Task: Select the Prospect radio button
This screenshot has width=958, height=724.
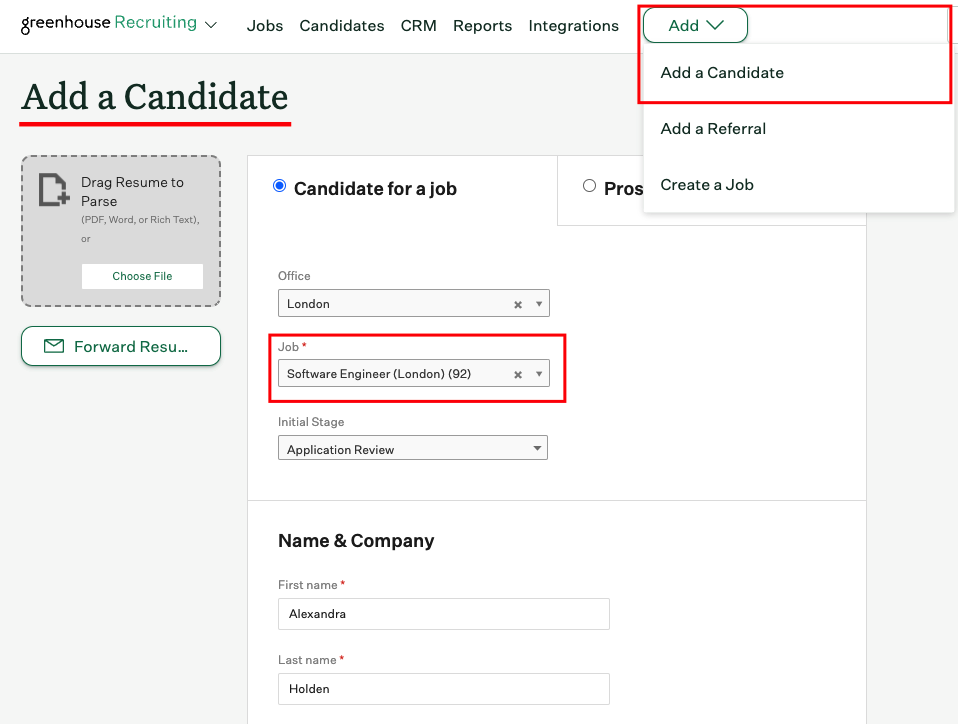Action: (x=590, y=188)
